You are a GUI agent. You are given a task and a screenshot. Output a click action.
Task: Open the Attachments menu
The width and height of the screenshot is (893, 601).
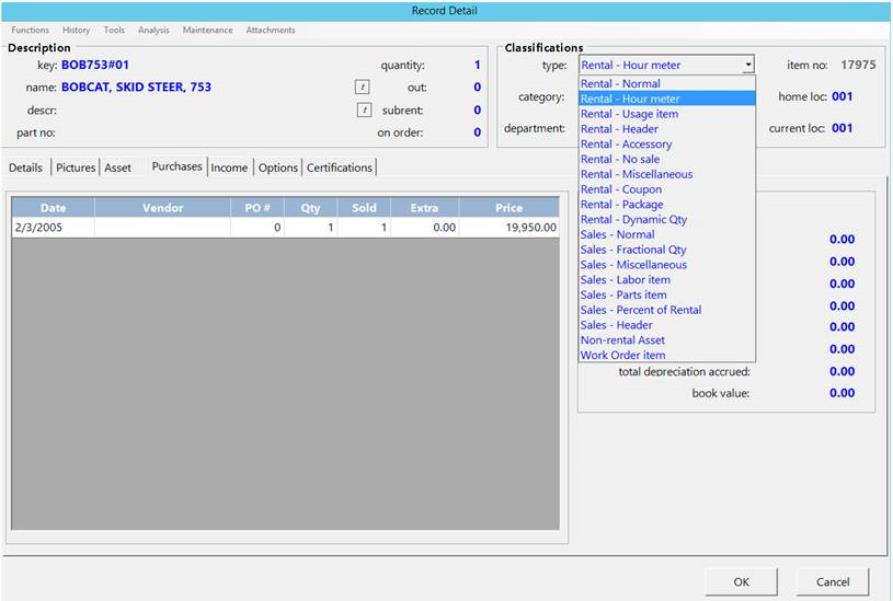(270, 30)
